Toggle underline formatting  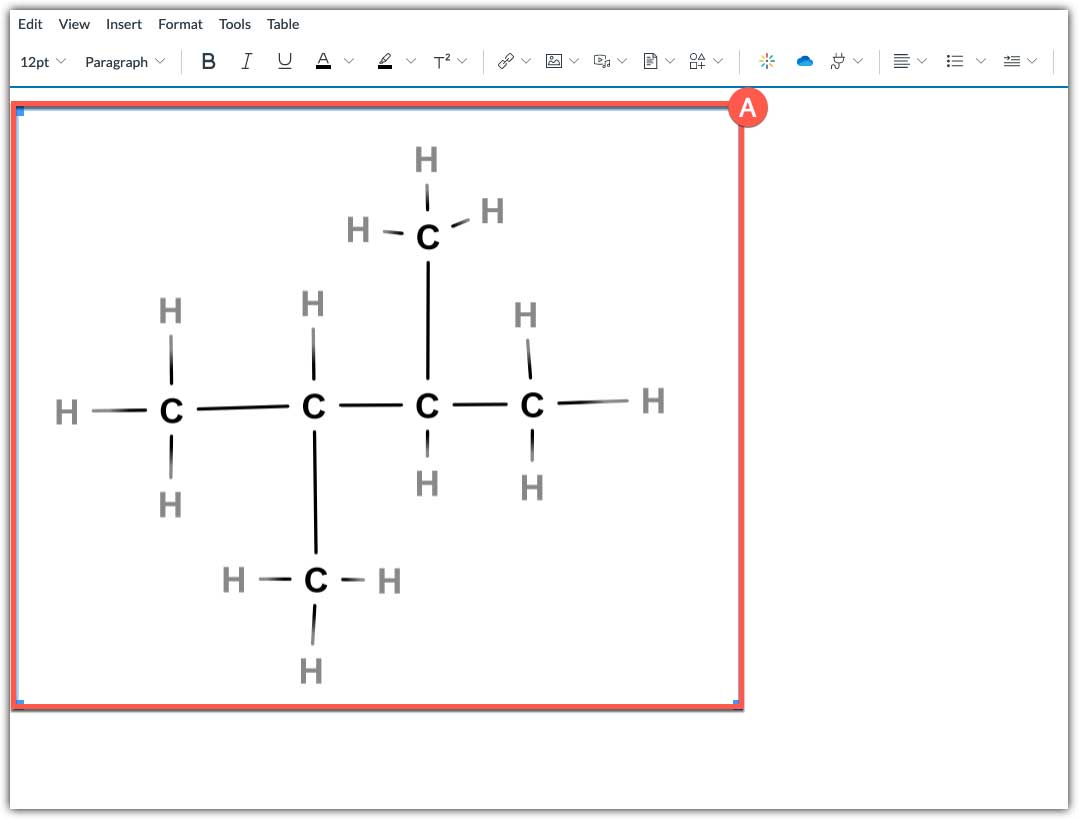(284, 61)
